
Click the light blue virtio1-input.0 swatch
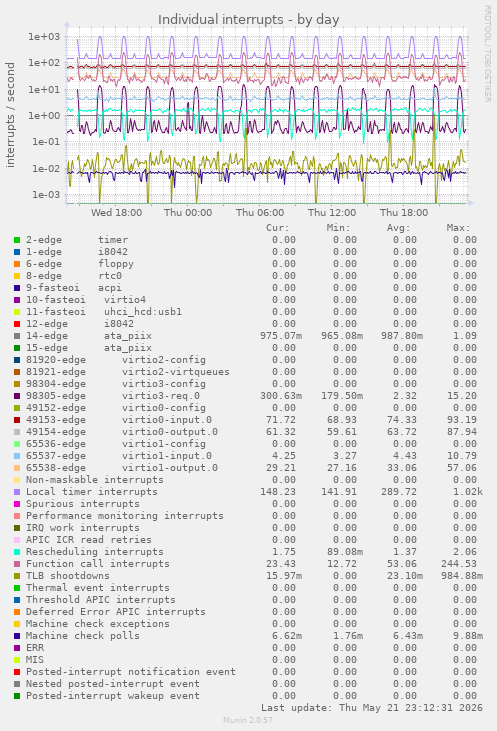pyautogui.click(x=17, y=456)
